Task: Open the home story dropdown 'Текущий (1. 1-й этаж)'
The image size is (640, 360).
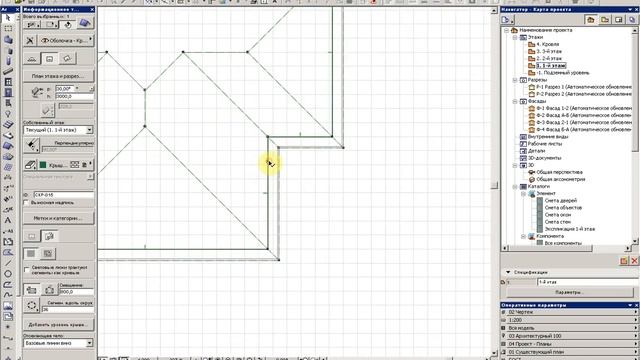Action: tap(58, 130)
